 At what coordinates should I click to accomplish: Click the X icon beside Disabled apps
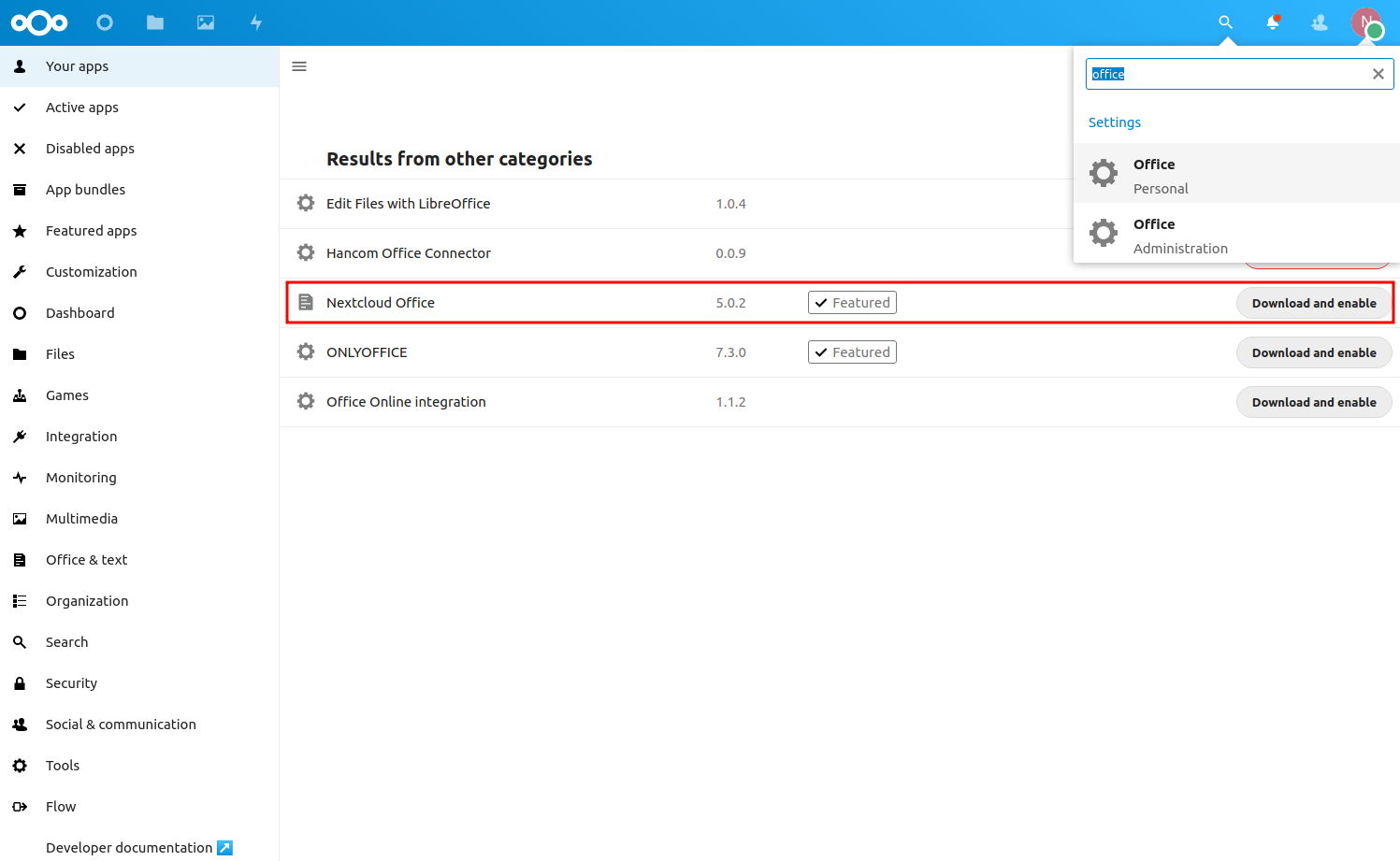point(20,149)
